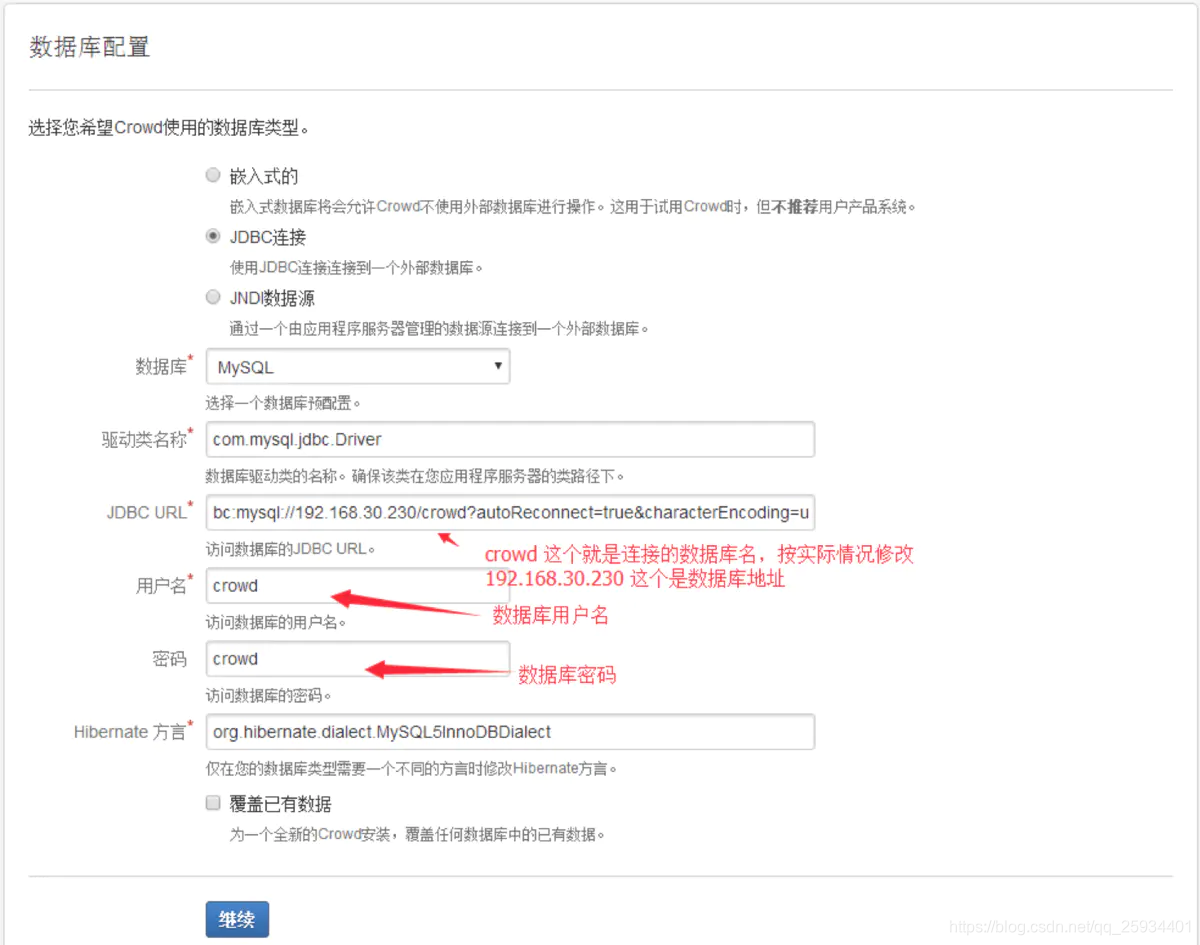Image resolution: width=1200 pixels, height=945 pixels.
Task: Select the JNDI数据源 radio option
Action: (x=212, y=297)
